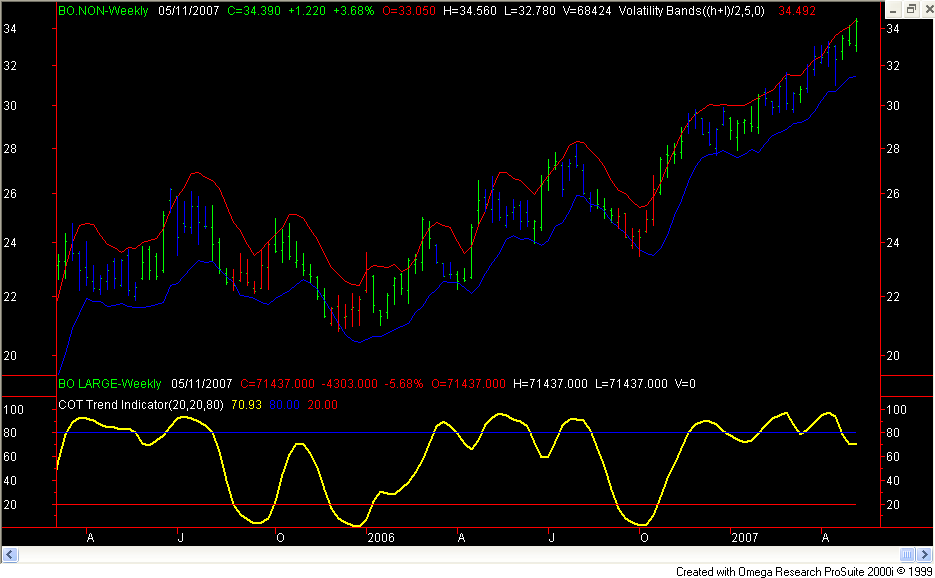Screen dimensions: 935x578
Task: Select the BO.NON-Weekly symbol label
Action: (103, 11)
